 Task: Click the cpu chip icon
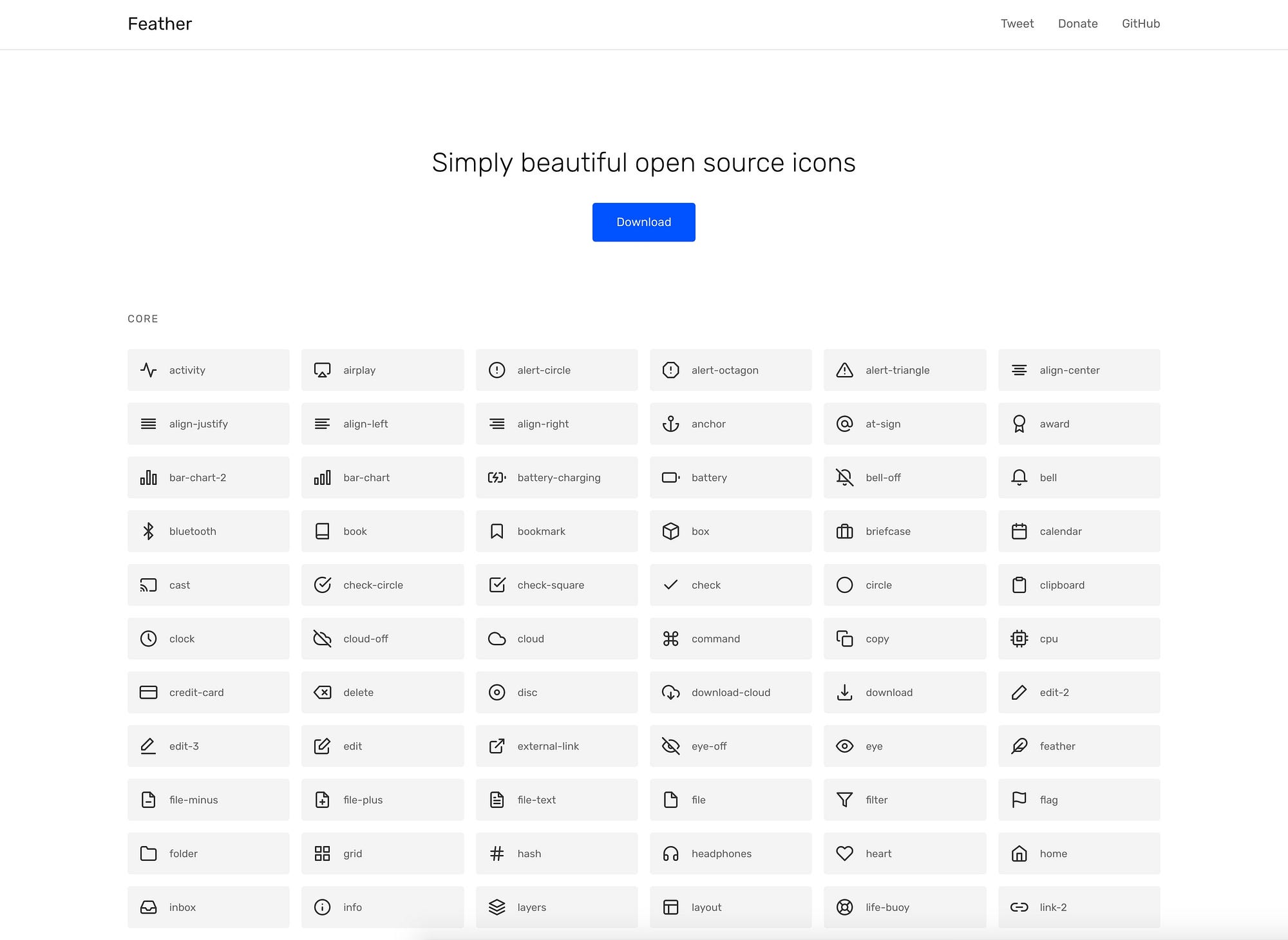click(1019, 639)
